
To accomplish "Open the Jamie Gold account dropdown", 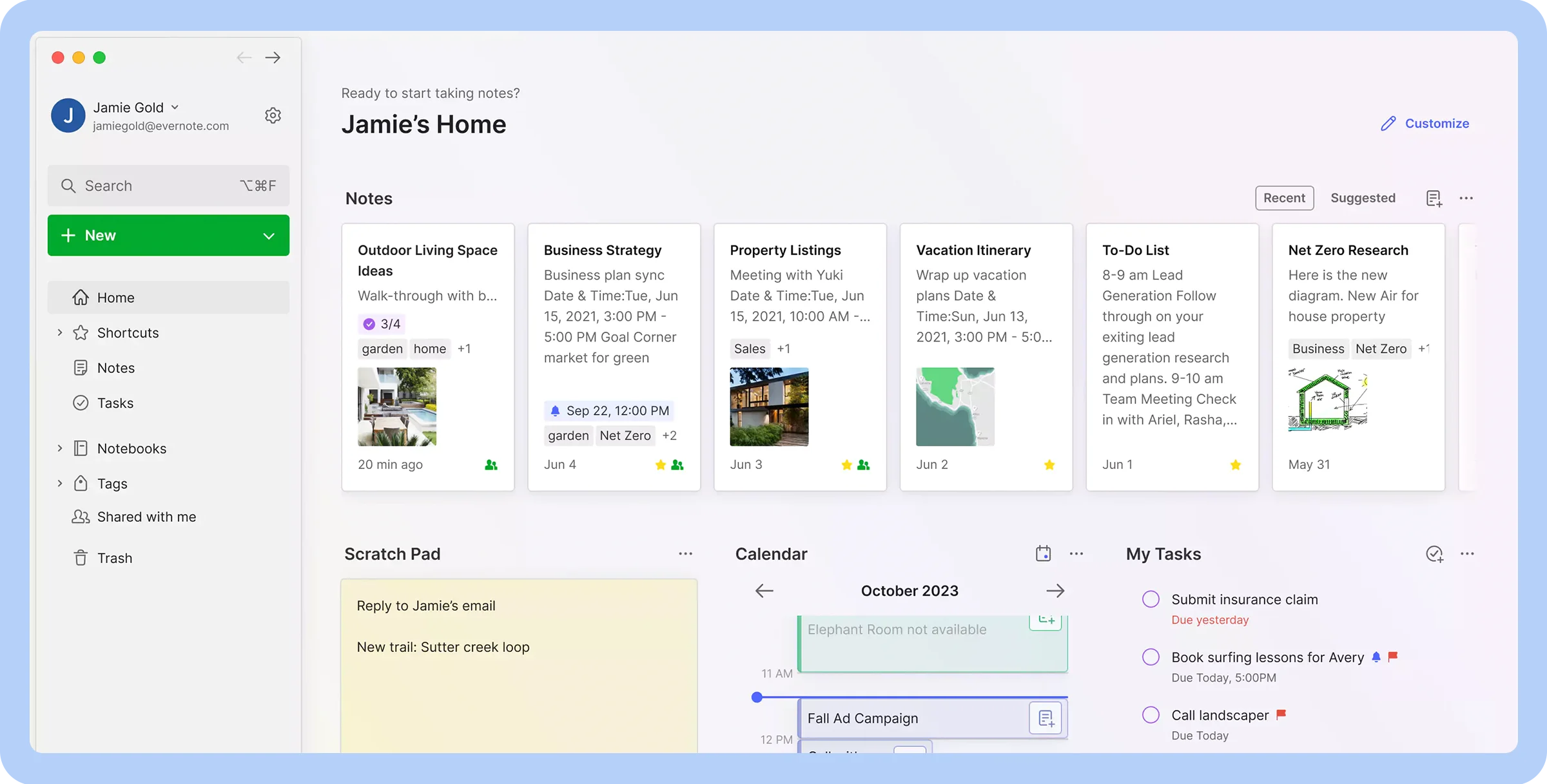I will coord(175,108).
